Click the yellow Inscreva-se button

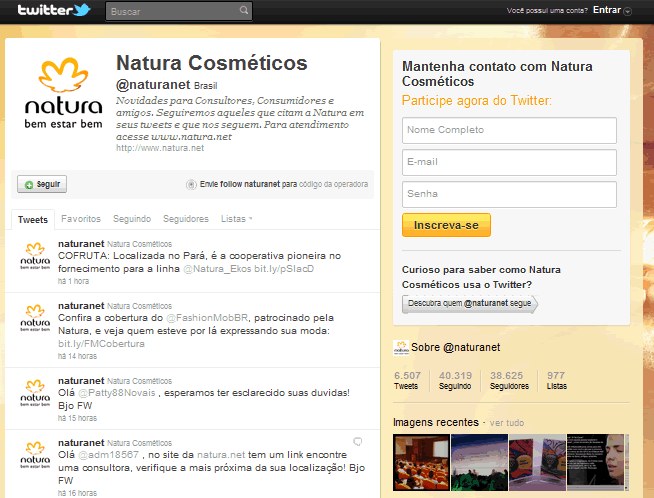pos(446,225)
